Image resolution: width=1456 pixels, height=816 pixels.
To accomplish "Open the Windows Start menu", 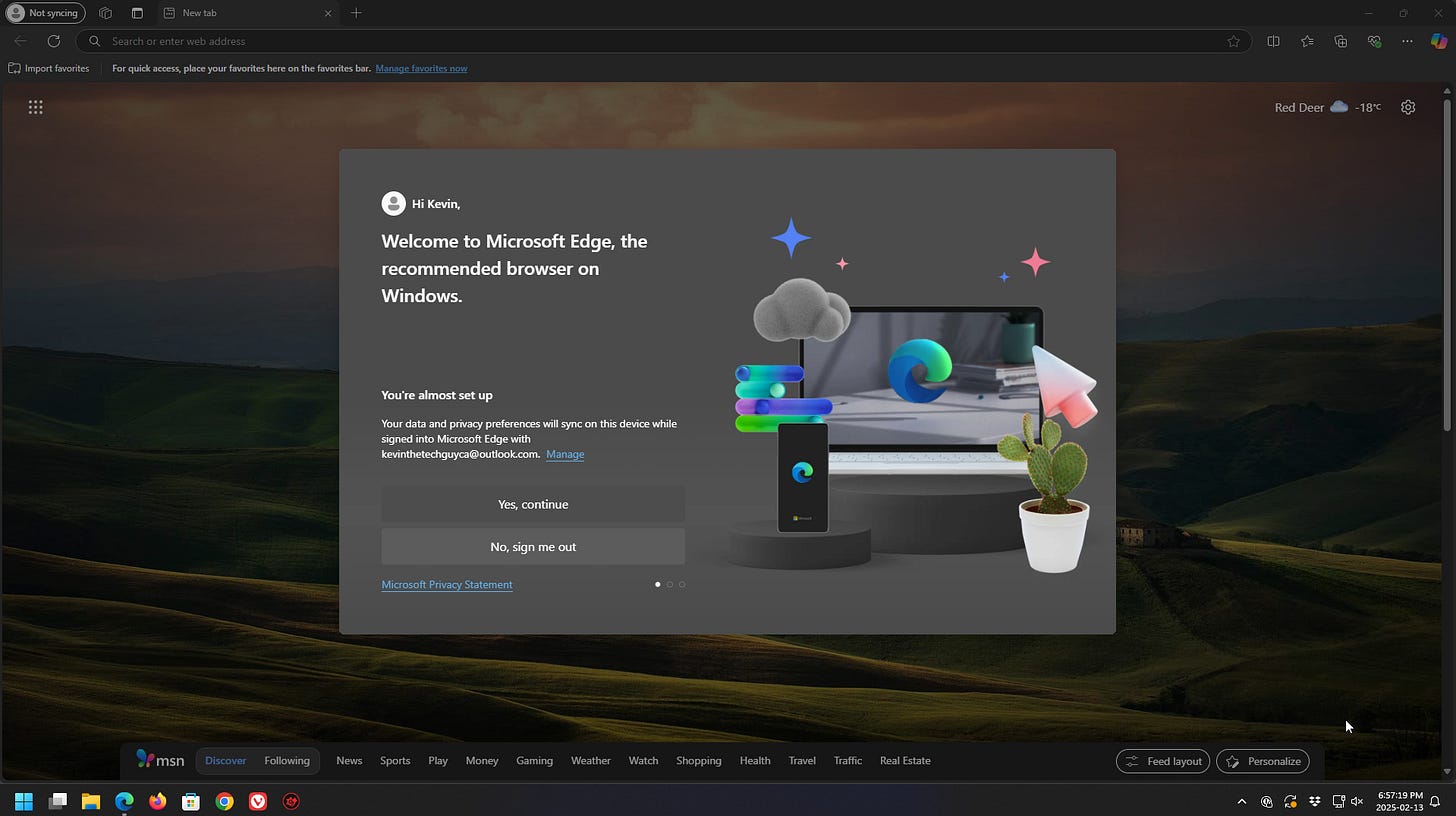I will pos(24,801).
